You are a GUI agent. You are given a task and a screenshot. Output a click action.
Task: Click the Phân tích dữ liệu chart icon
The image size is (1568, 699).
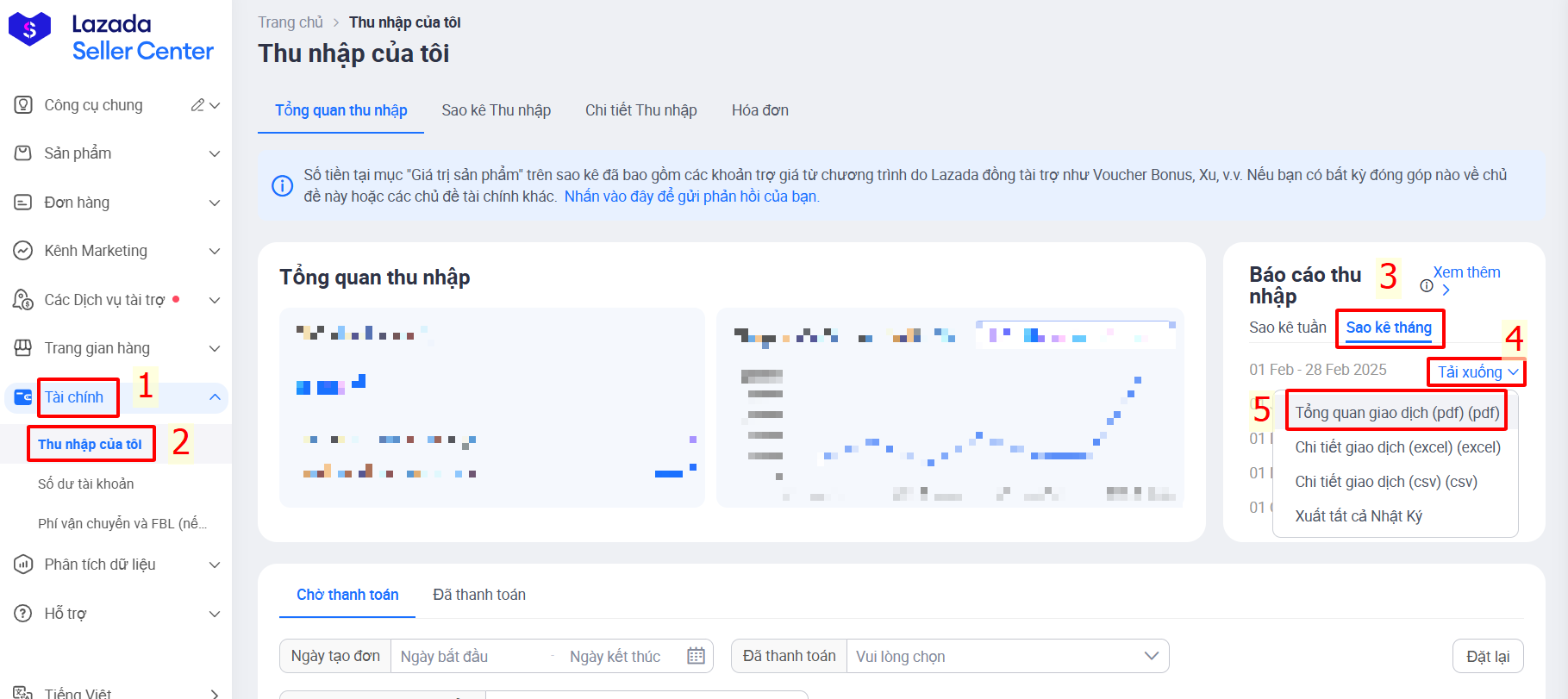(23, 565)
